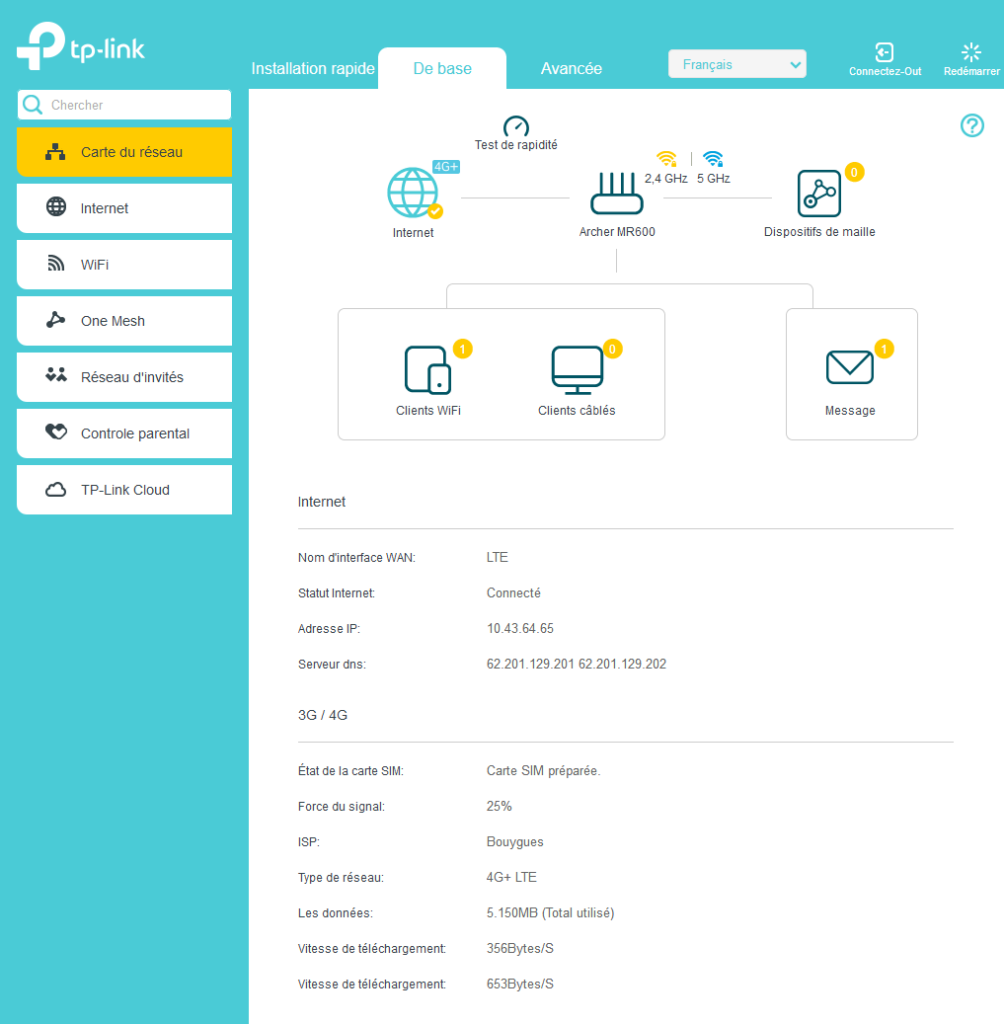Open TP-Link Cloud sidebar item
This screenshot has width=1004, height=1024.
click(x=125, y=490)
